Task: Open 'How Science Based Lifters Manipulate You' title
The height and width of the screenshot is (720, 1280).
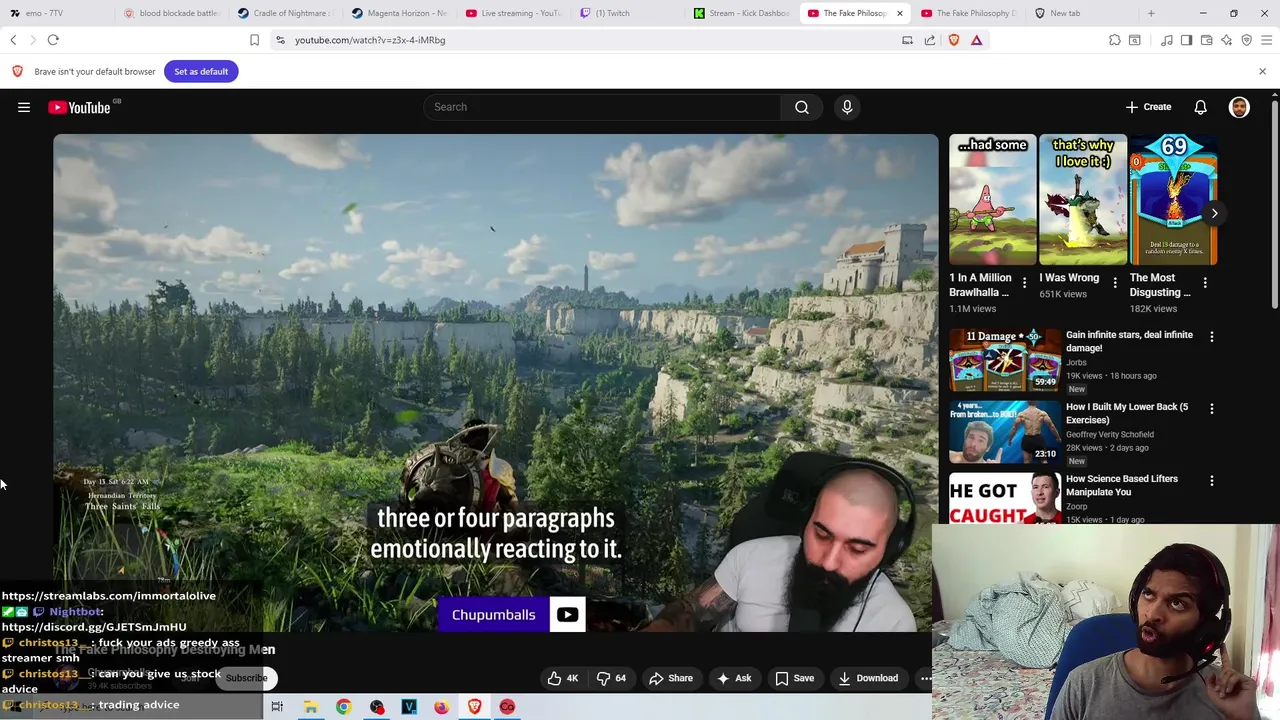Action: (x=1122, y=485)
